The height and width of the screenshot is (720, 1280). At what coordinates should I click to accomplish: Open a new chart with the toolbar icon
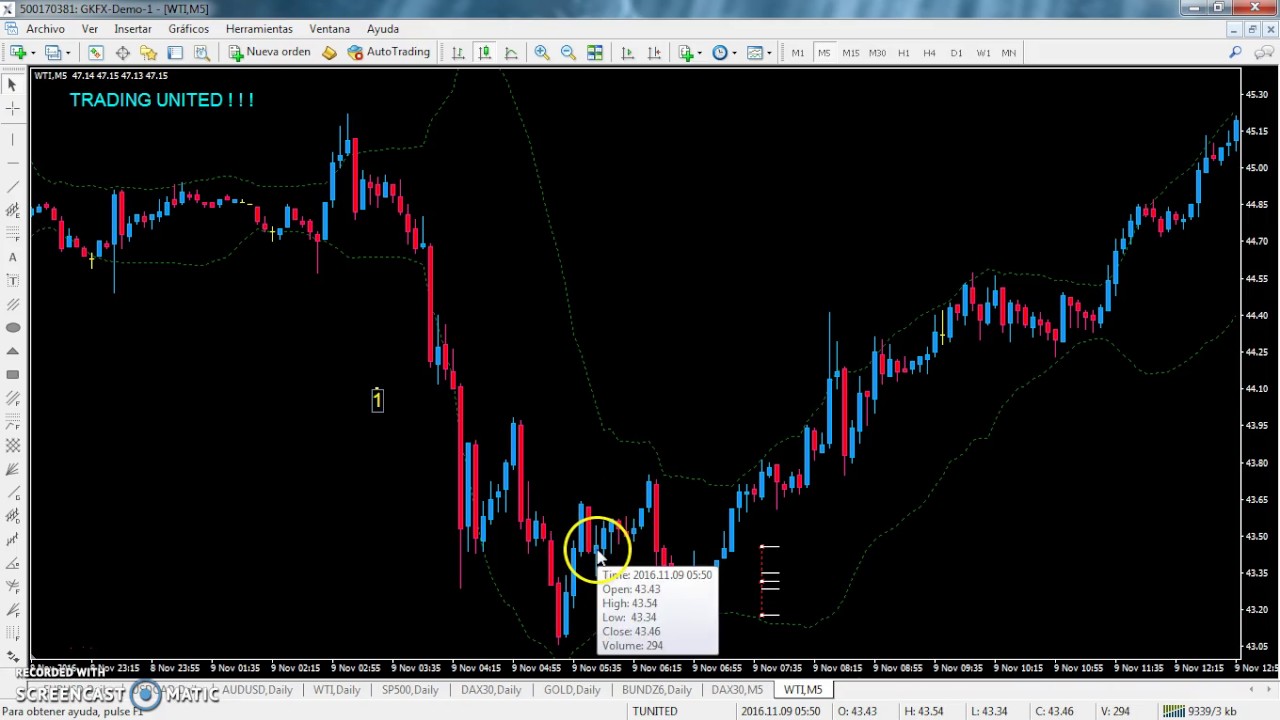(x=18, y=53)
